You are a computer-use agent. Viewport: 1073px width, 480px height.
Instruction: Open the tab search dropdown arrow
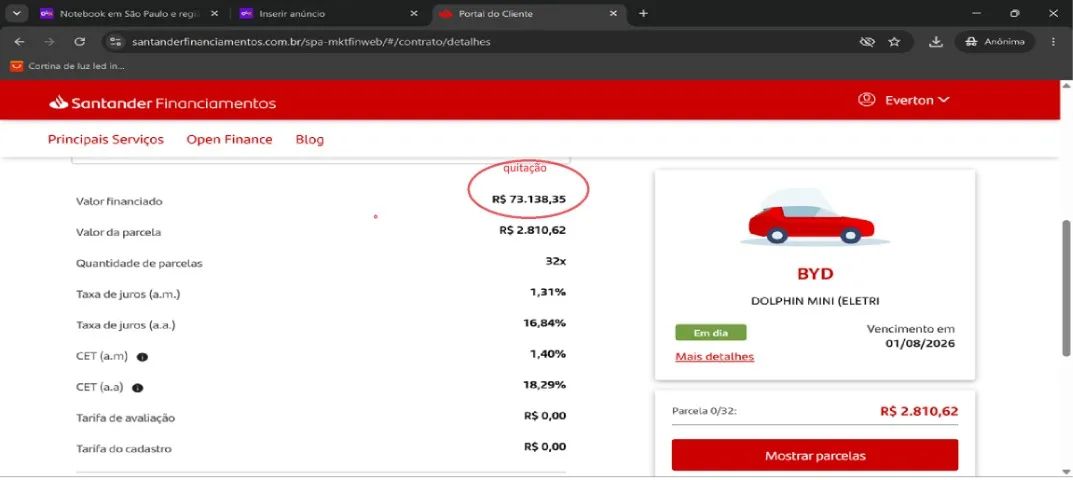(x=17, y=13)
